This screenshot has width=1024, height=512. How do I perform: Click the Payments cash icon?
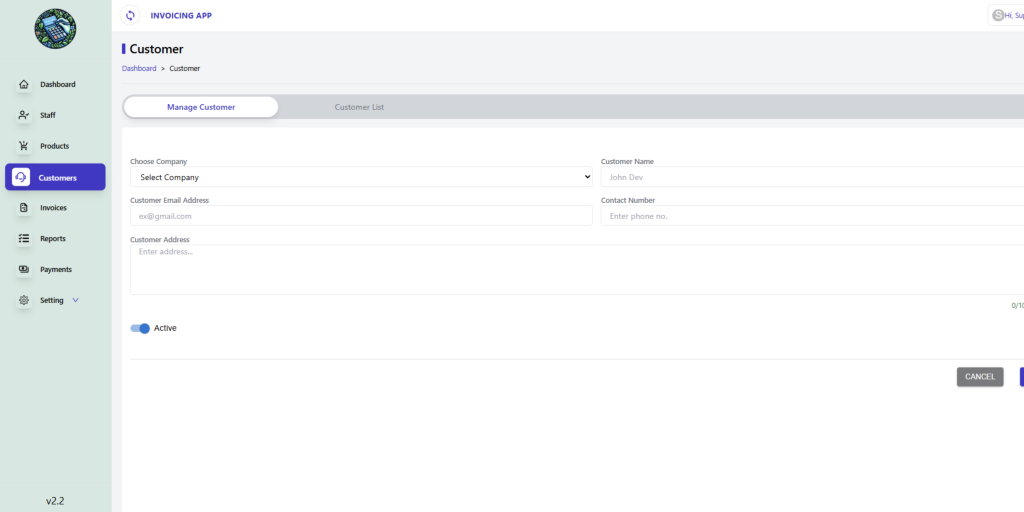pyautogui.click(x=24, y=270)
